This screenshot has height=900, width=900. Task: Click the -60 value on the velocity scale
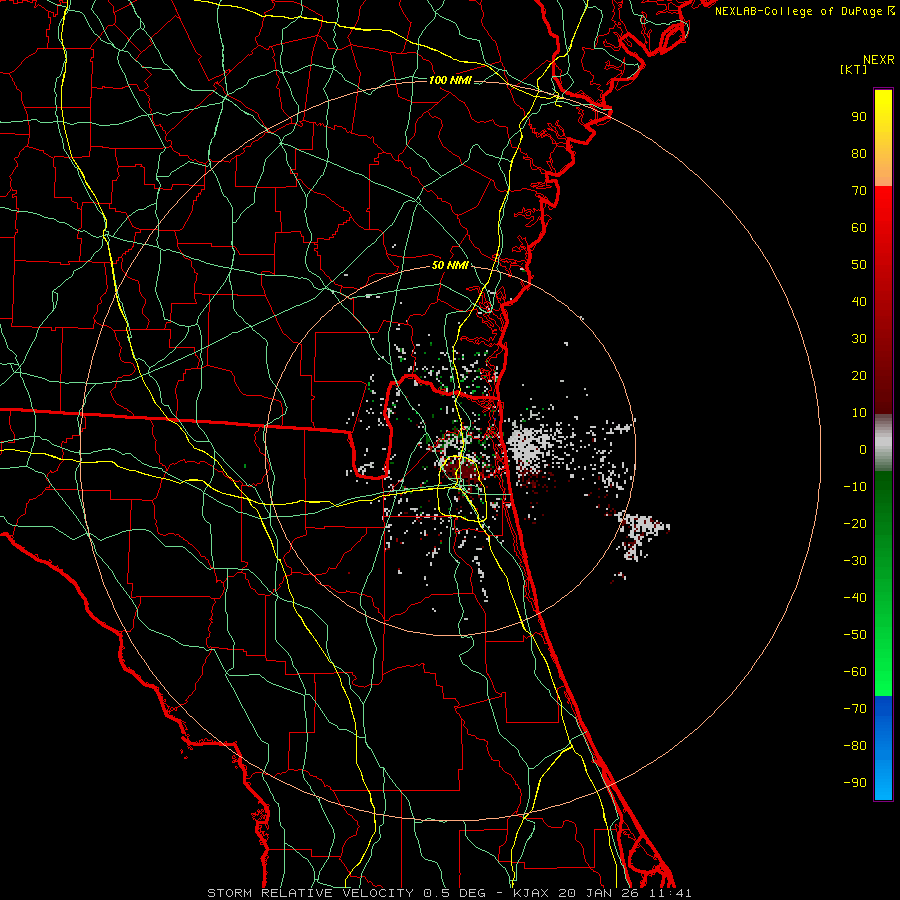855,672
